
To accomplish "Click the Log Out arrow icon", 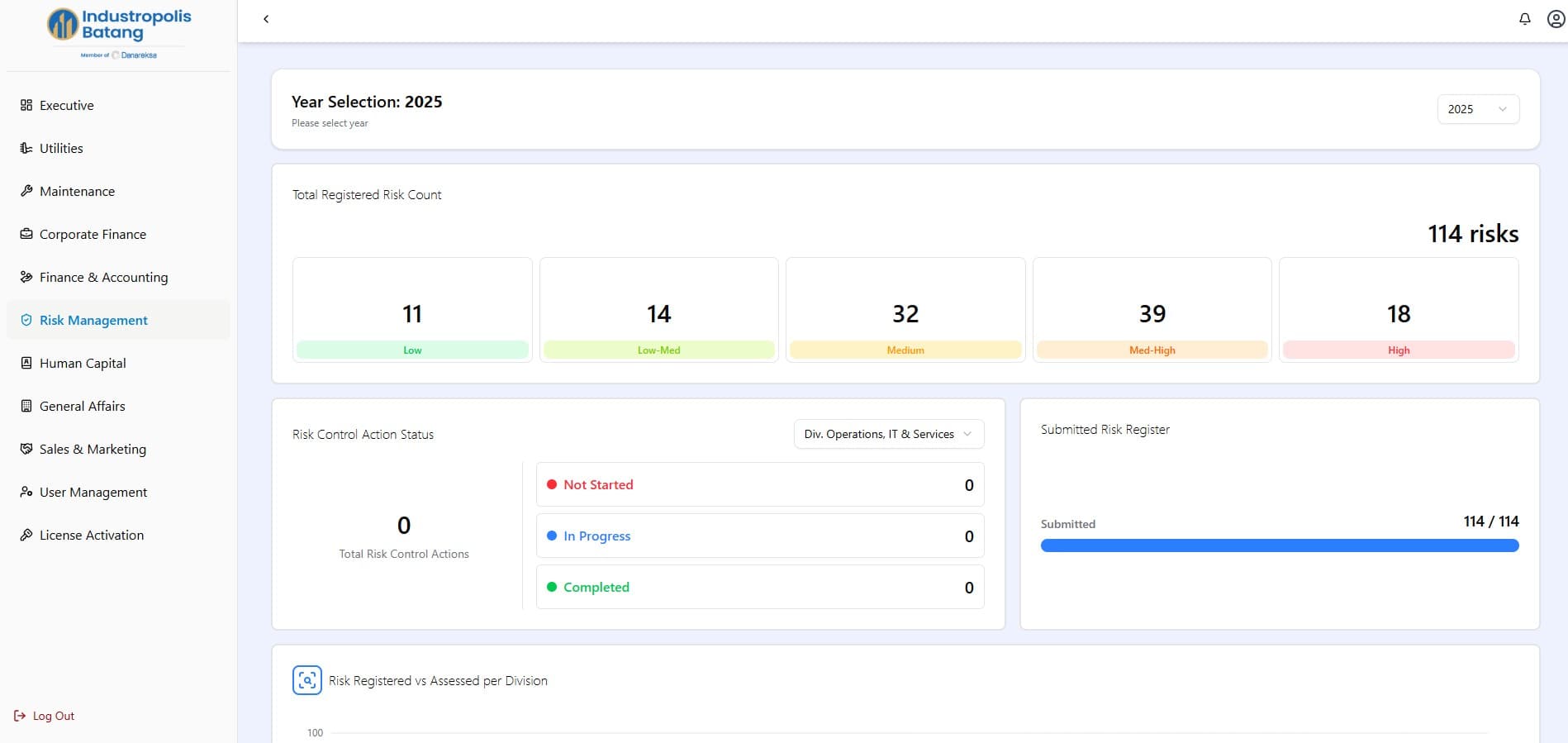I will tap(20, 716).
